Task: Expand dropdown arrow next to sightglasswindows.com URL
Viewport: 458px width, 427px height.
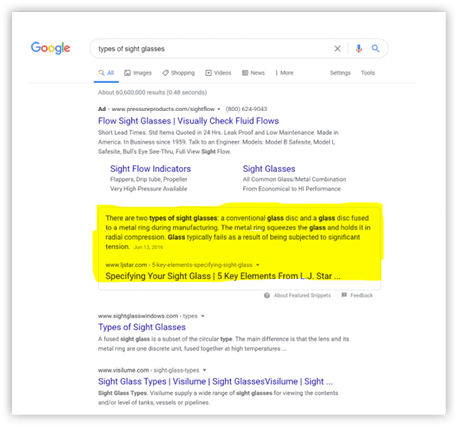Action: coord(203,316)
